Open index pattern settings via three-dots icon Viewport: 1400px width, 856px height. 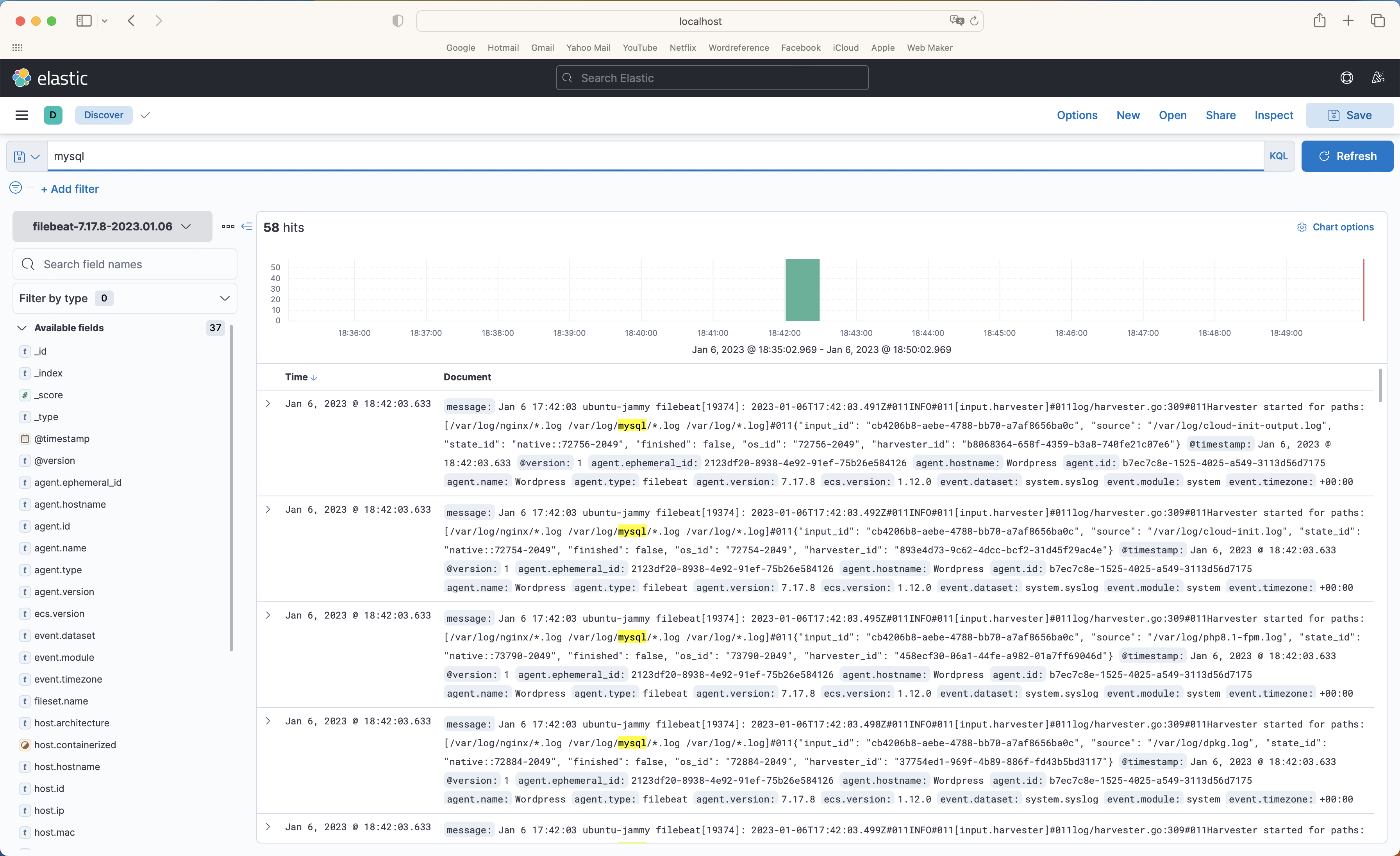point(227,226)
